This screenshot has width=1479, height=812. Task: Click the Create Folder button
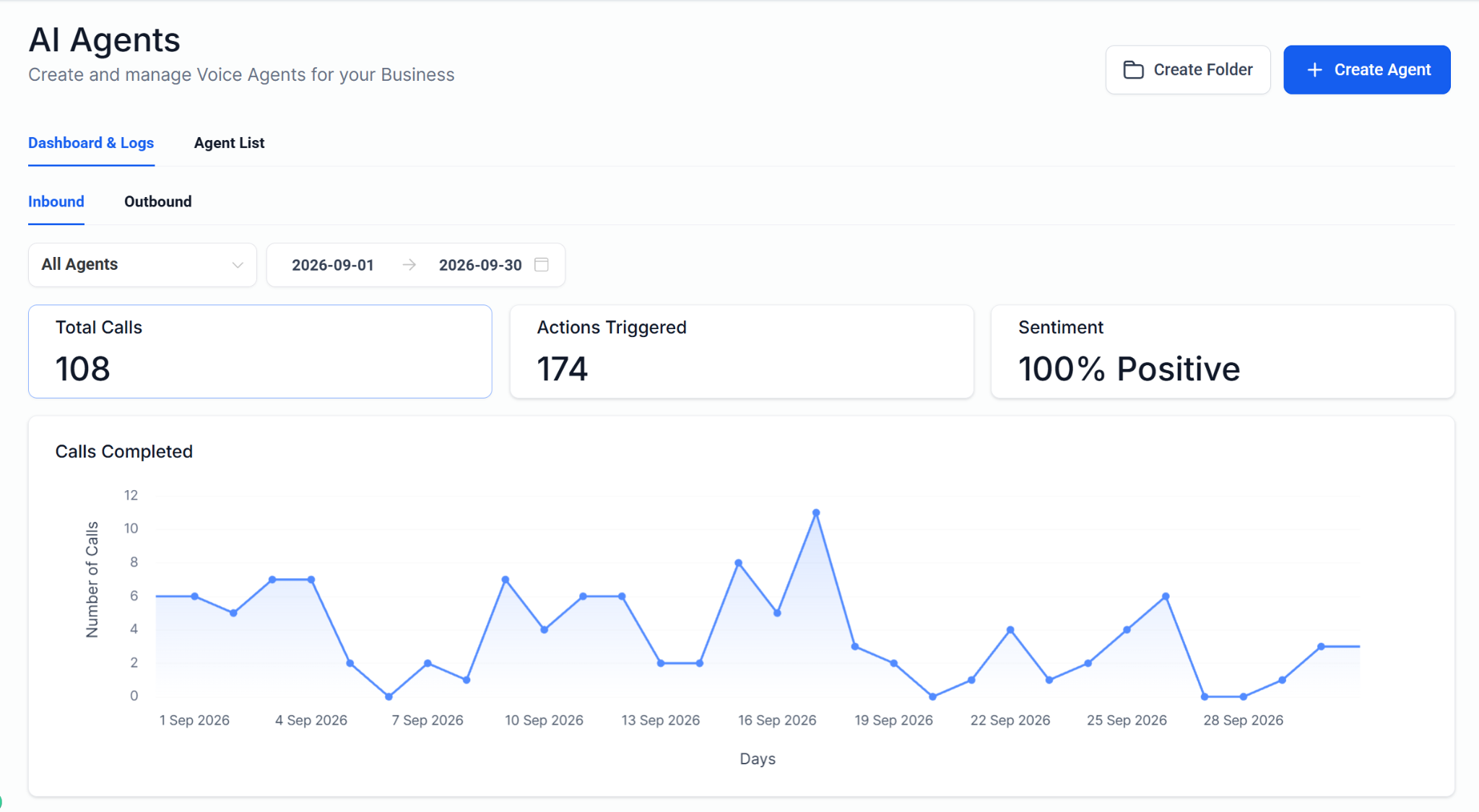click(1187, 69)
